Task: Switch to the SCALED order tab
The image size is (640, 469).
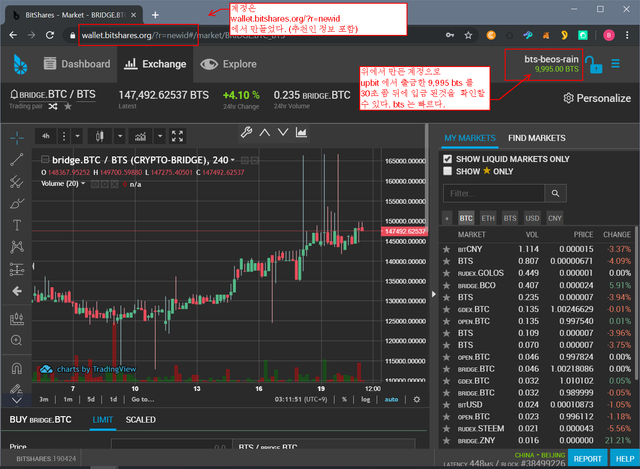Action: 140,420
